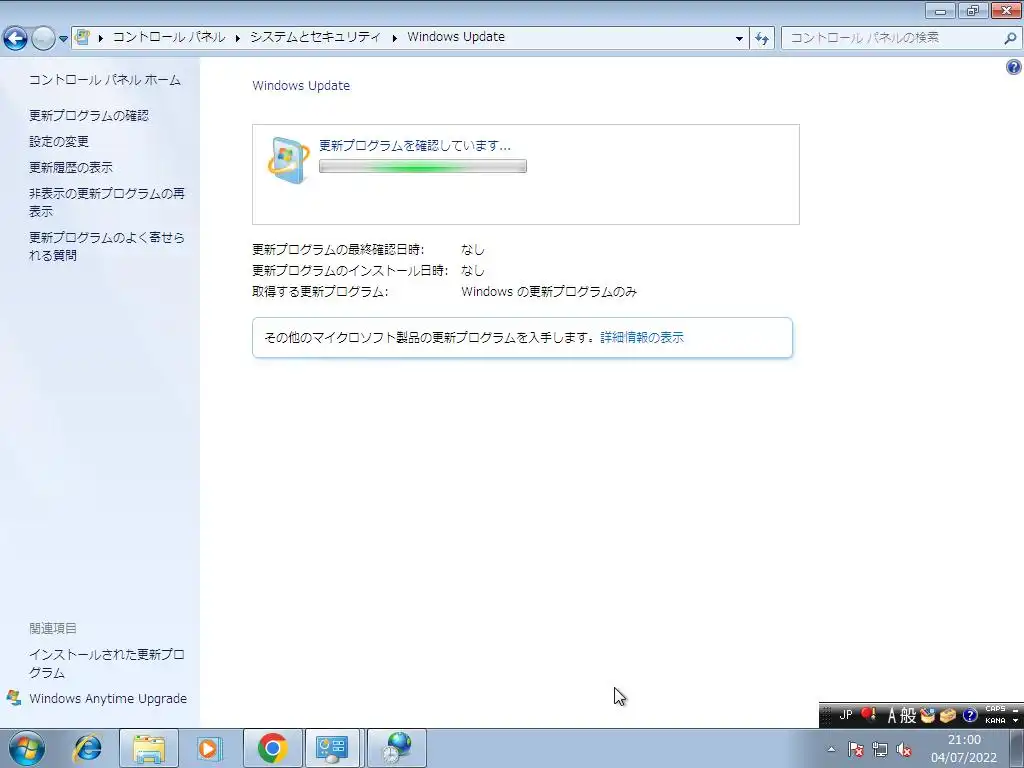1024x768 pixels.
Task: Open the IME tools toolbox icon
Action: (x=948, y=716)
